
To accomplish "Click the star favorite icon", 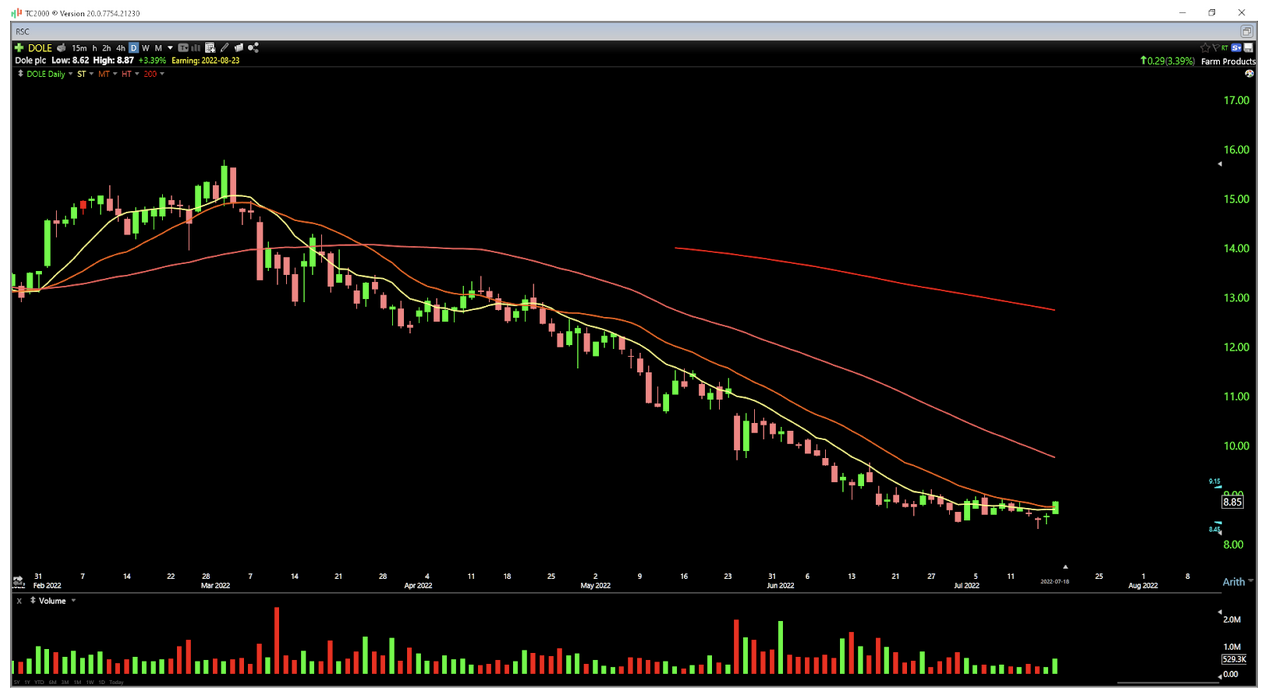I will click(1206, 47).
